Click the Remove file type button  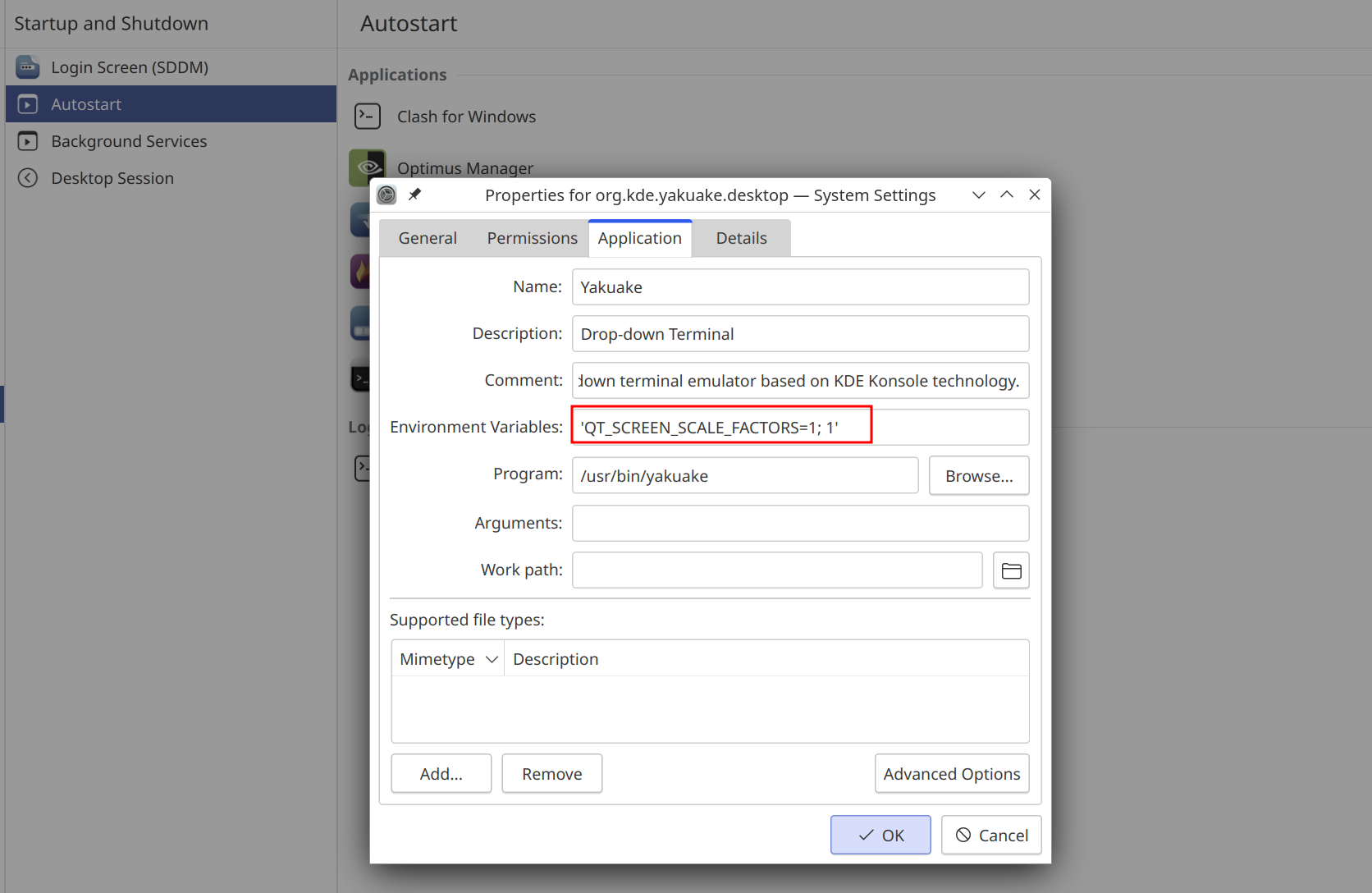(552, 774)
